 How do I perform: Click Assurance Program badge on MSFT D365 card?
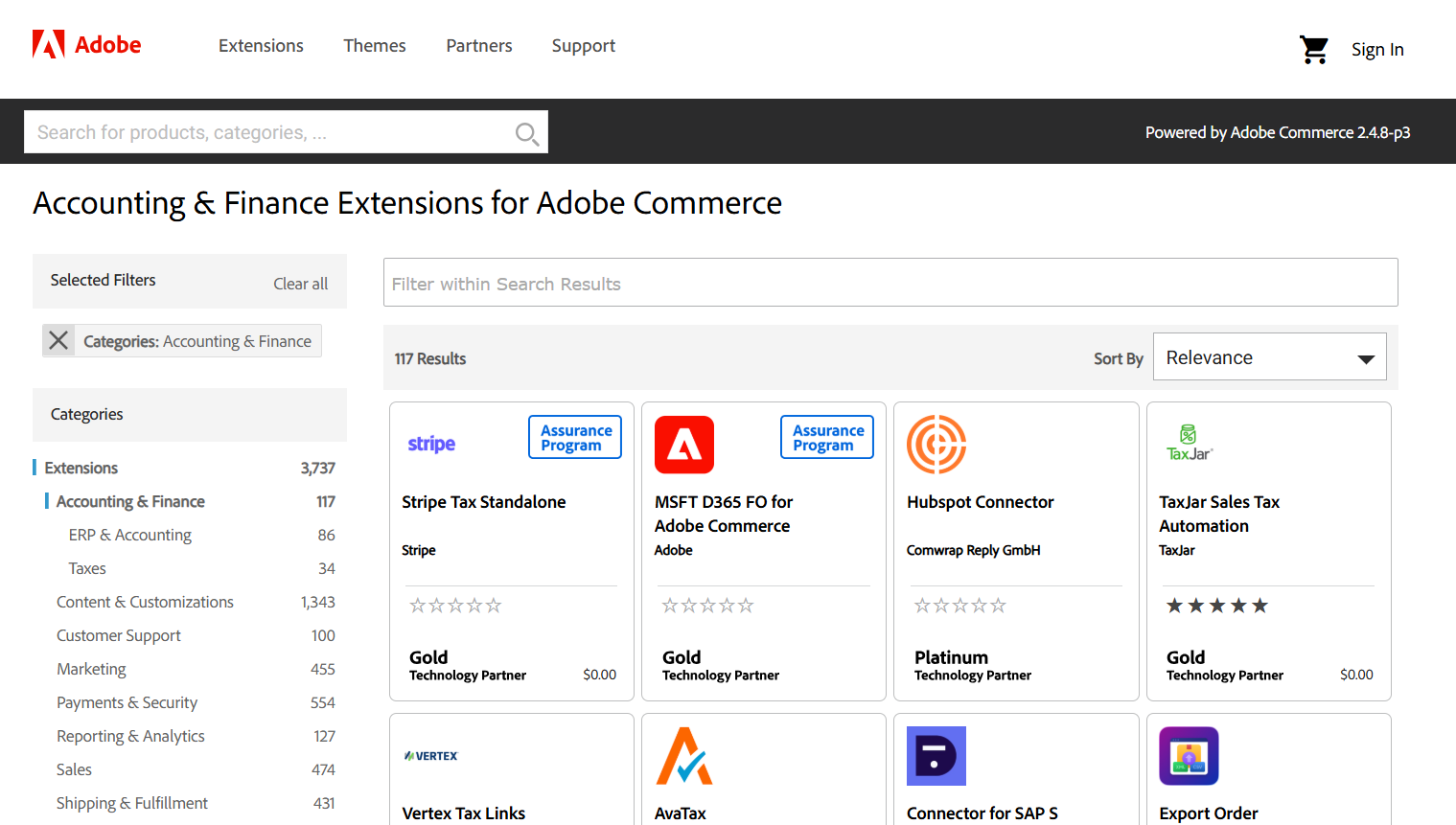coord(827,437)
